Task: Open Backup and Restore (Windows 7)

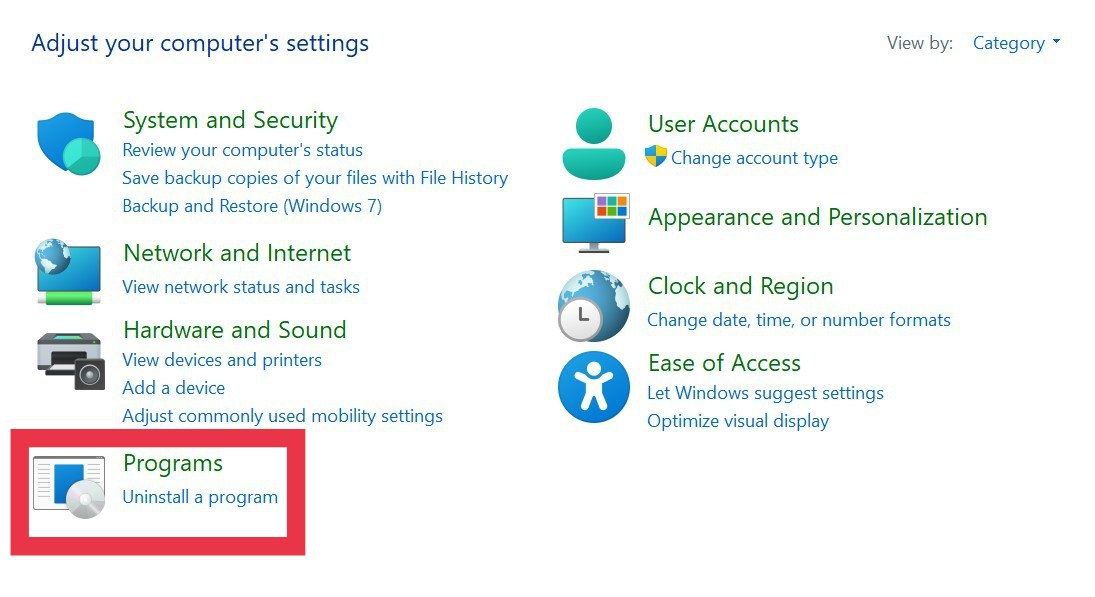Action: (252, 206)
